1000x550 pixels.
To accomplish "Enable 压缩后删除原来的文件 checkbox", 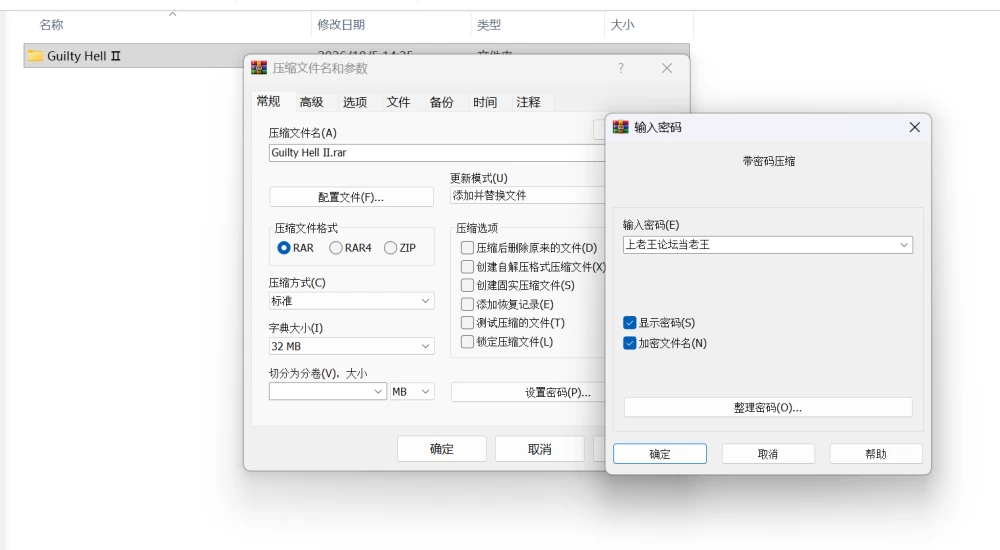I will tap(467, 248).
